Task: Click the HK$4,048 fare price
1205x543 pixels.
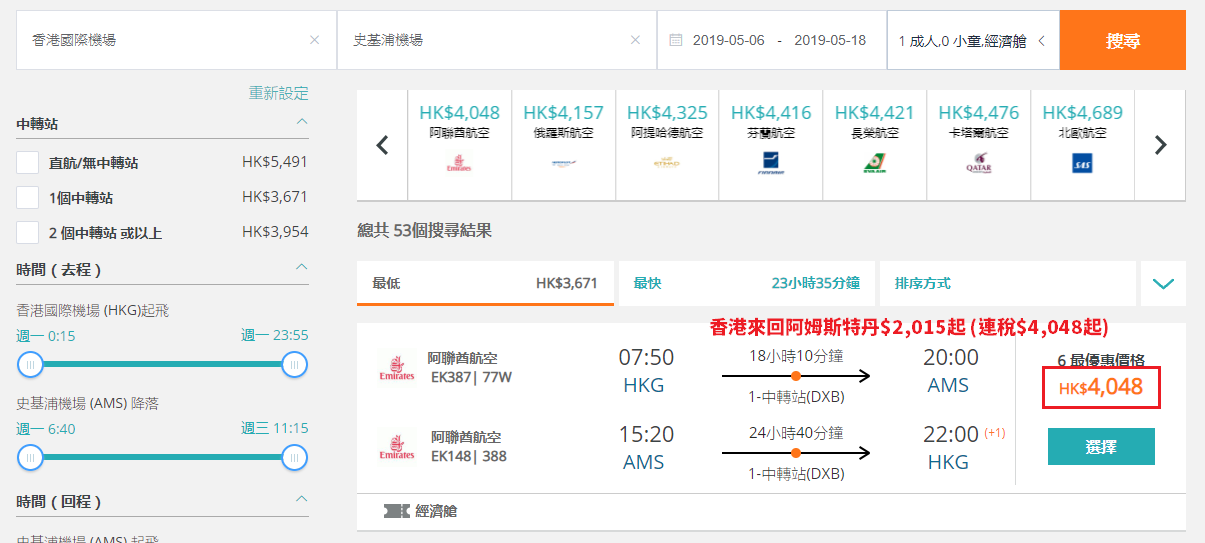Action: coord(1101,387)
